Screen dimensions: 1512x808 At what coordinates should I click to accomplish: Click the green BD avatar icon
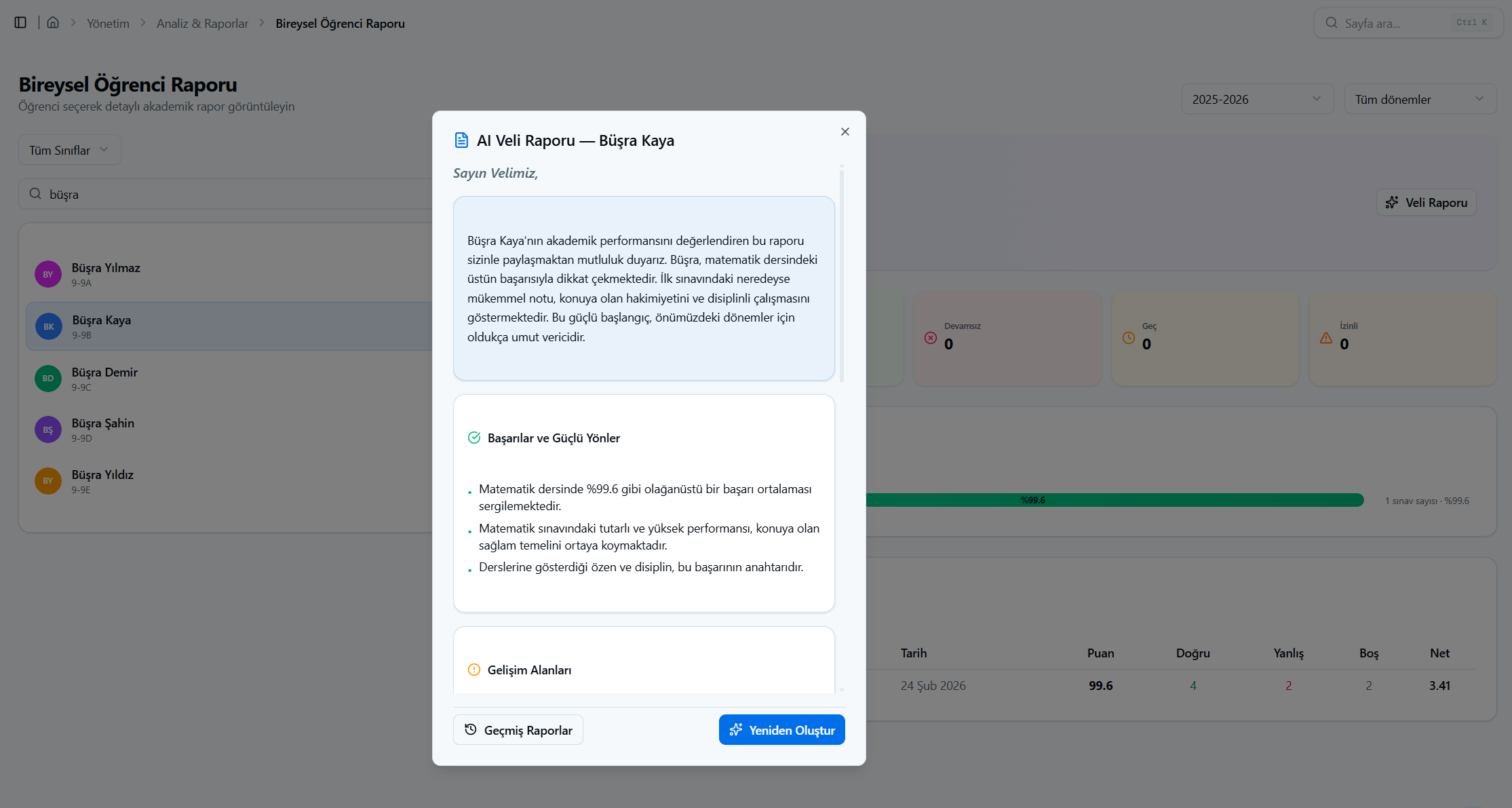tap(48, 379)
